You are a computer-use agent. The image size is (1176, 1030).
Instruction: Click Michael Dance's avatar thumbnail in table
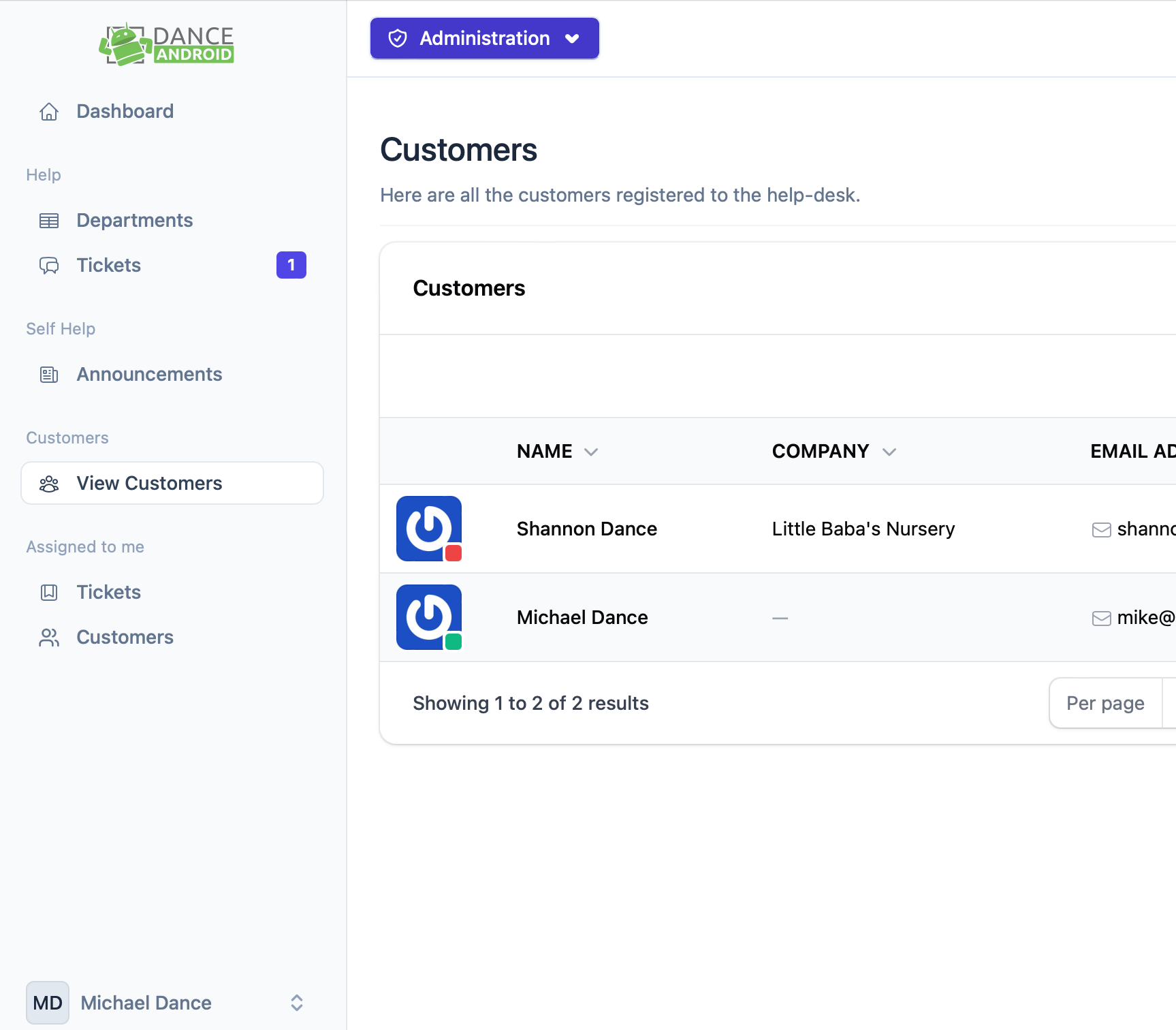pos(429,617)
